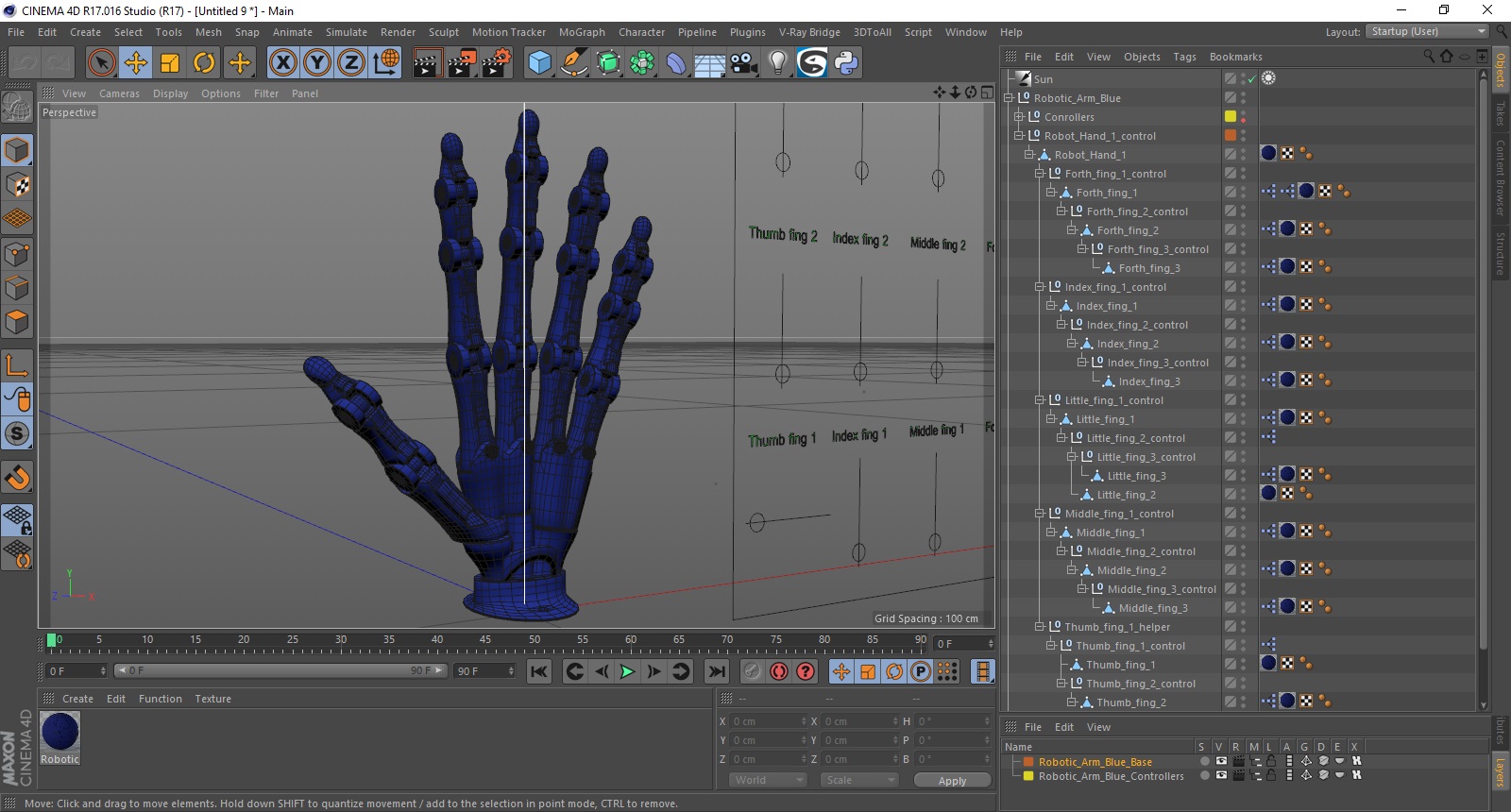Toggle solo for Robotic_Arm_Blue_Base layer
Viewport: 1511px width, 812px height.
click(1204, 761)
